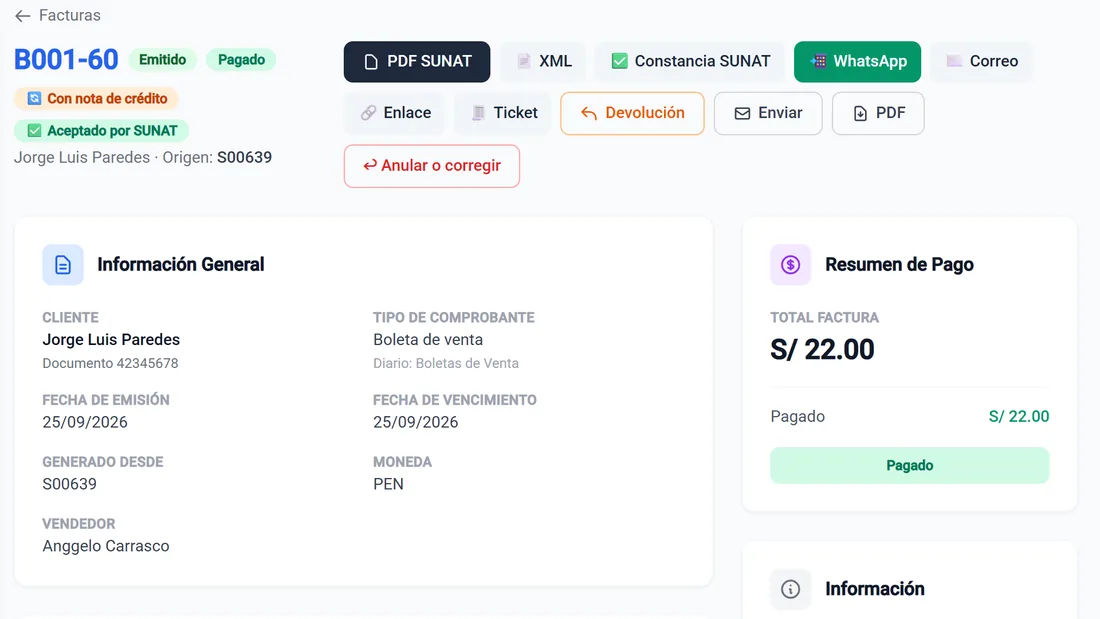Click the return arrow icon on Devolución
The width and height of the screenshot is (1100, 619).
coord(589,114)
